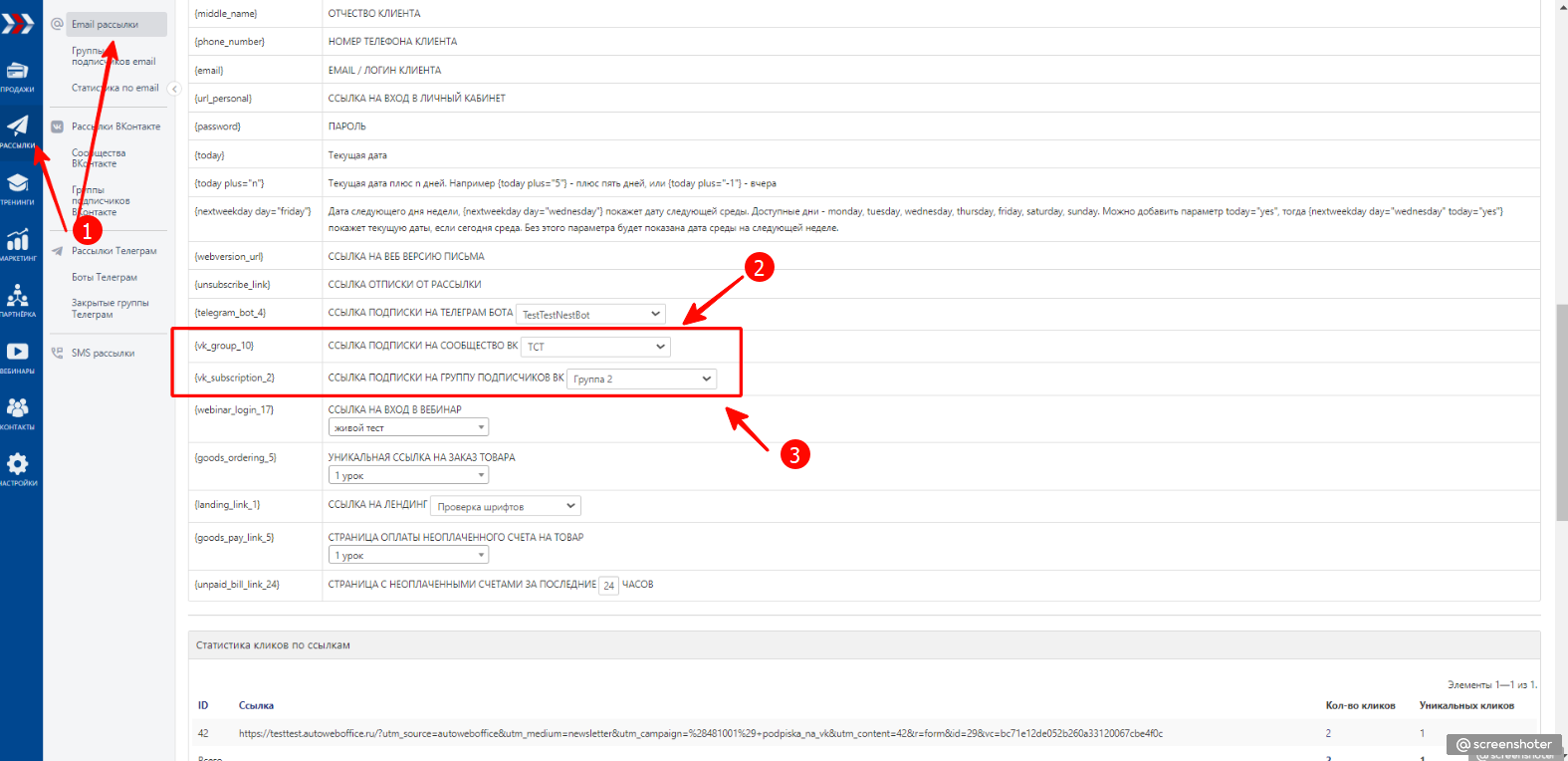Open the Вебинары play icon
The height and width of the screenshot is (761, 1568).
click(x=18, y=353)
